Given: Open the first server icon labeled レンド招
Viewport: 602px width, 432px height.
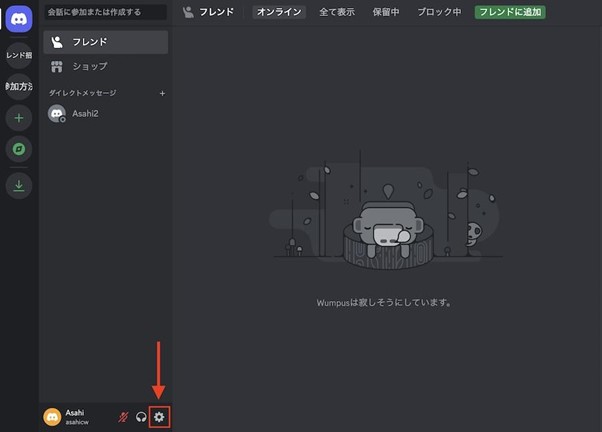Looking at the screenshot, I should point(19,55).
